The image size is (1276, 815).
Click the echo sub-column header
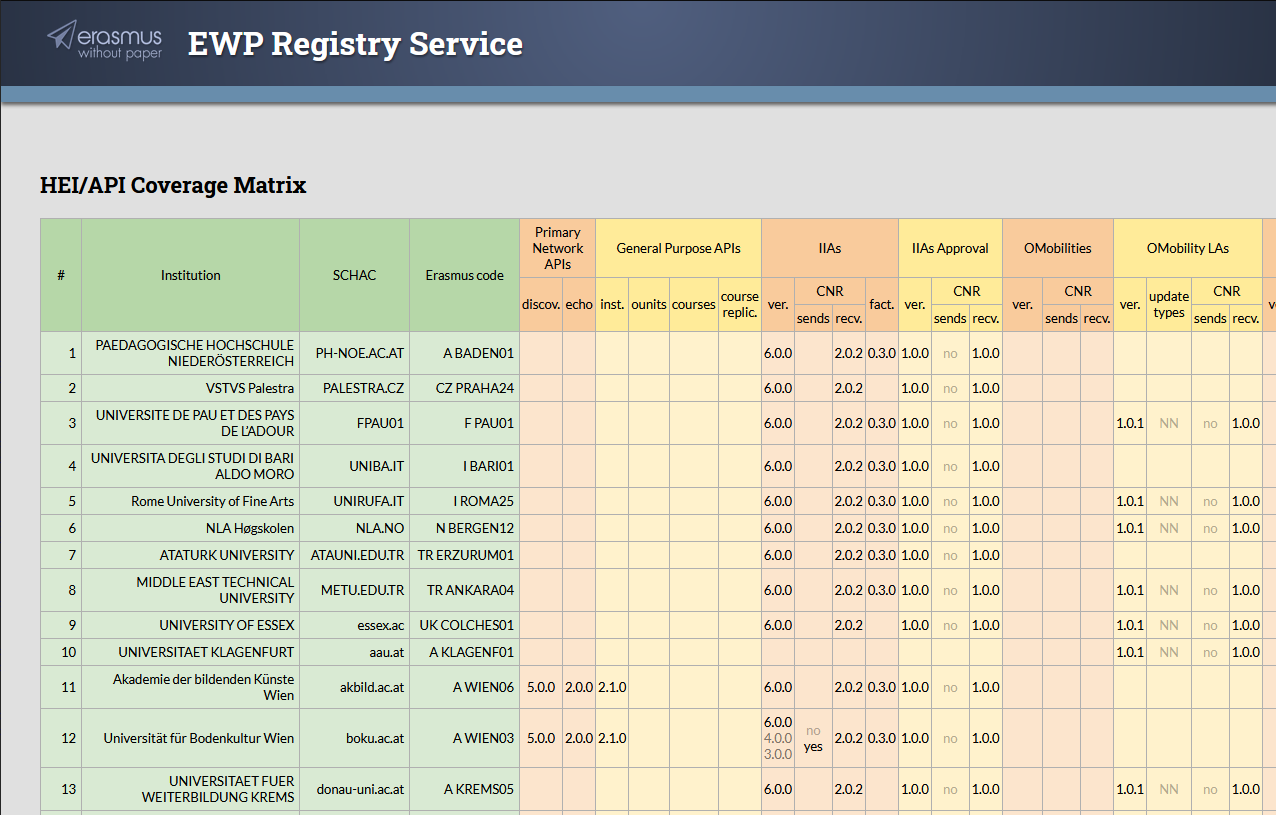coord(579,305)
